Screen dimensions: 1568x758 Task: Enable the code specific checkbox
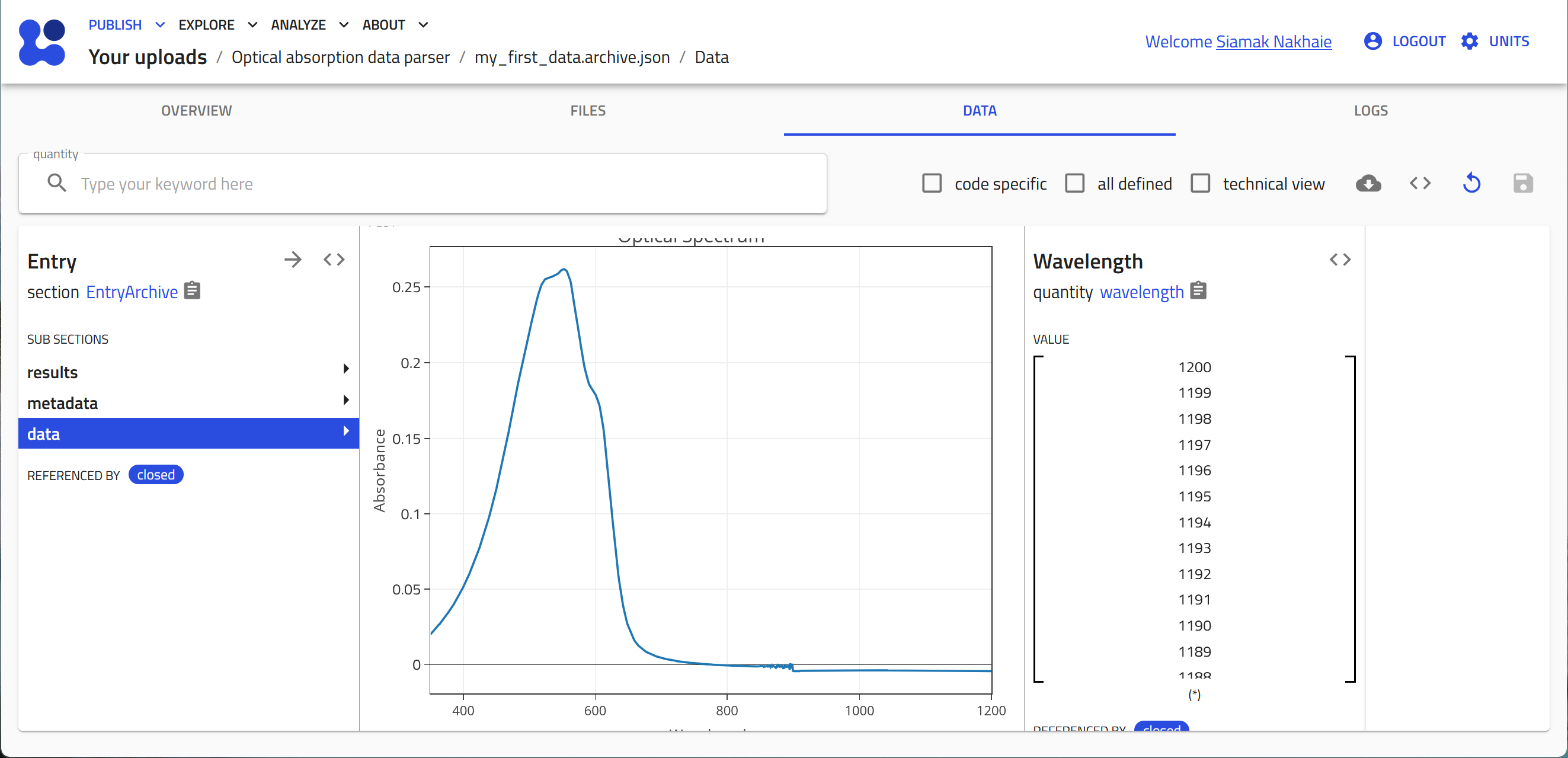(x=932, y=183)
